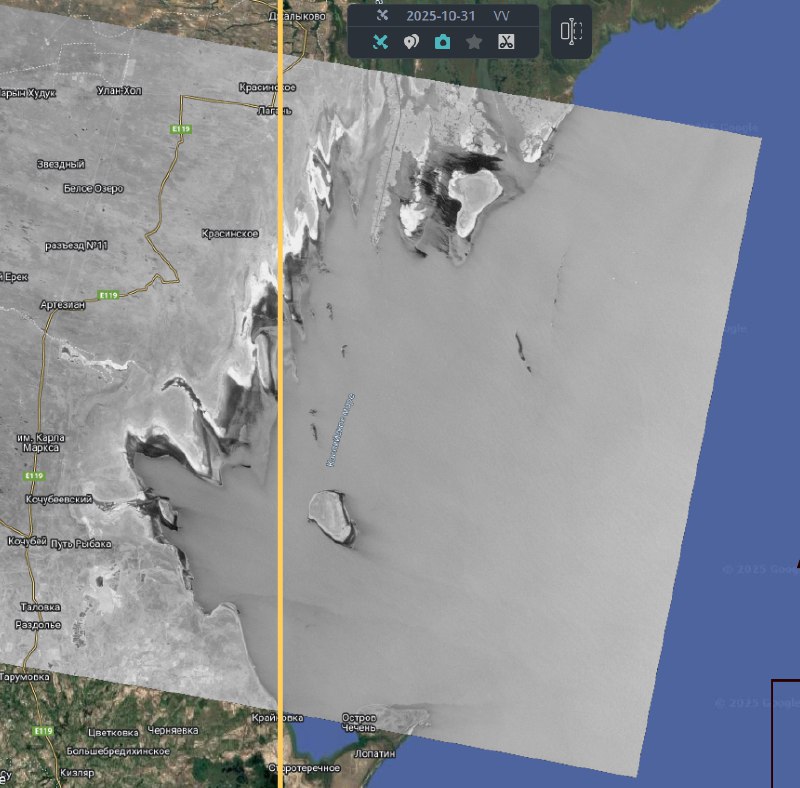Viewport: 800px width, 788px height.
Task: Click the Остров Чечень island label
Action: [x=358, y=724]
